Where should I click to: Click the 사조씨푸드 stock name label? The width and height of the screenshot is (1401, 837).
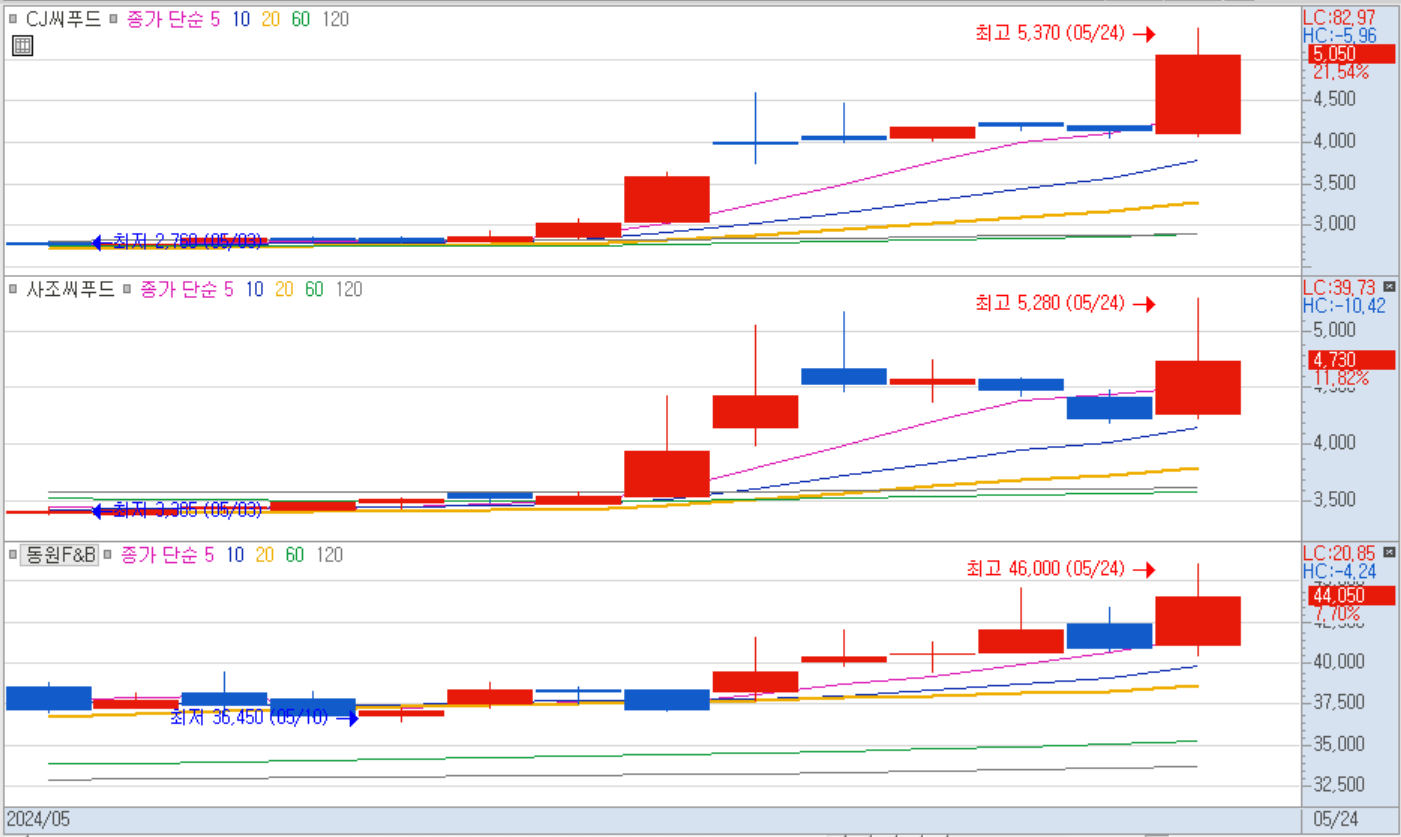[x=69, y=290]
